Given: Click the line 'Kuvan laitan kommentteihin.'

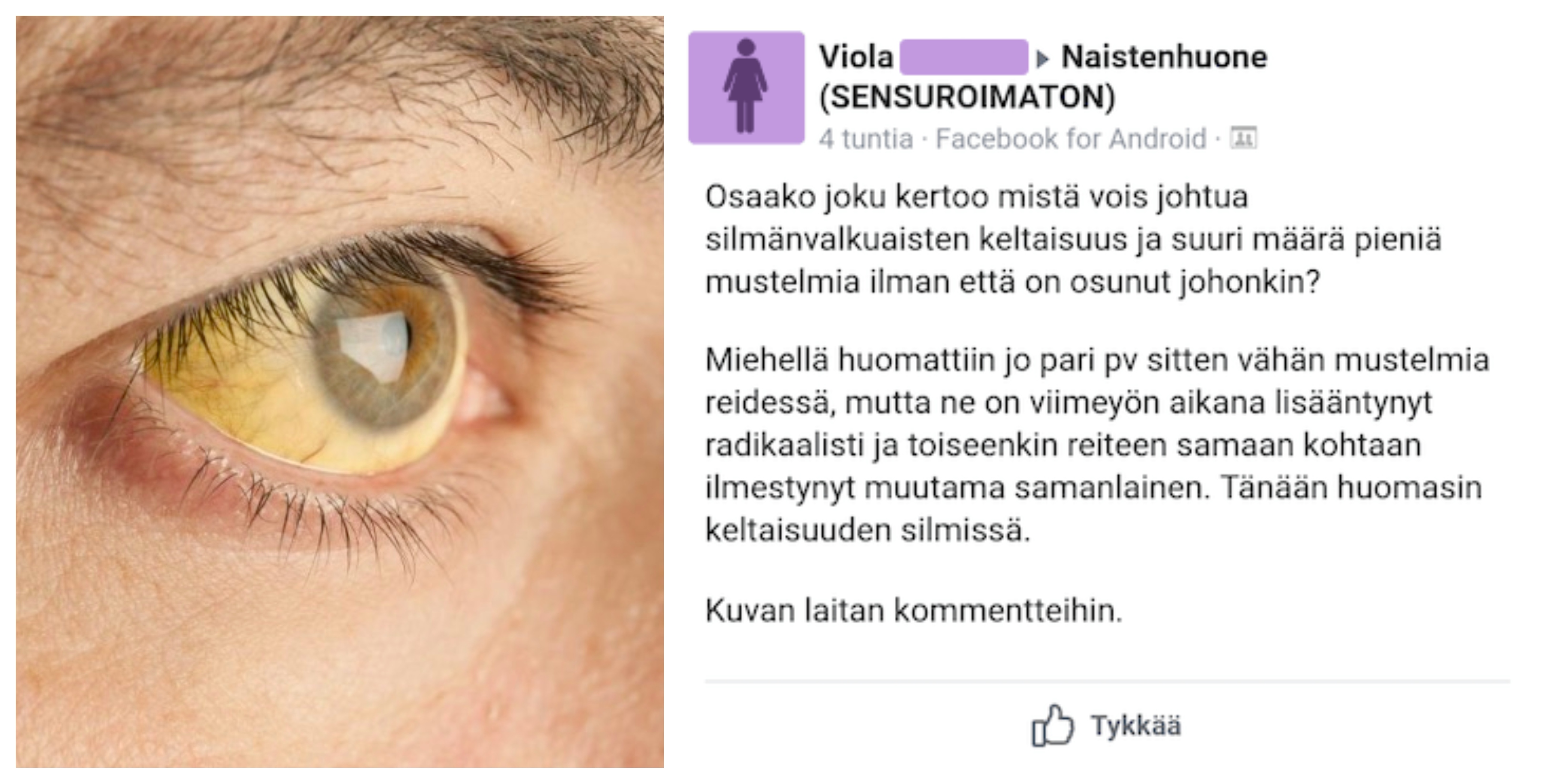Looking at the screenshot, I should tap(913, 610).
